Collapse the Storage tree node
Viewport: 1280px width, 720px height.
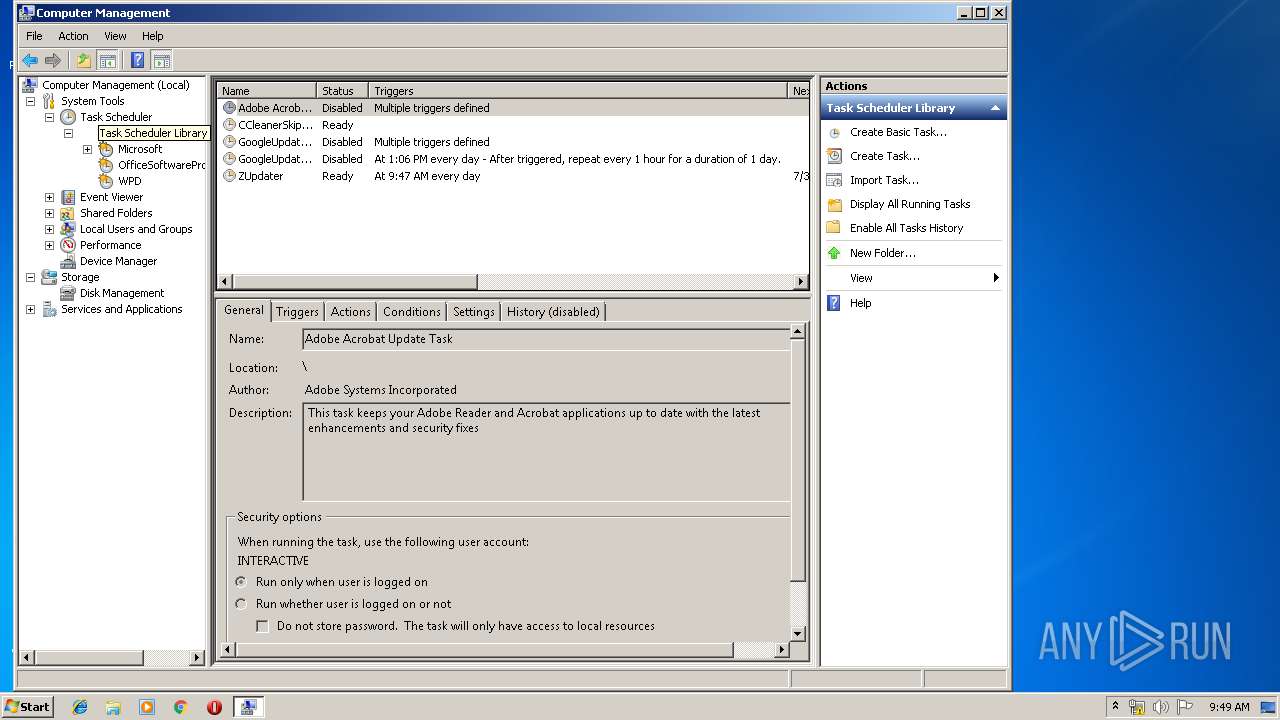(x=30, y=277)
